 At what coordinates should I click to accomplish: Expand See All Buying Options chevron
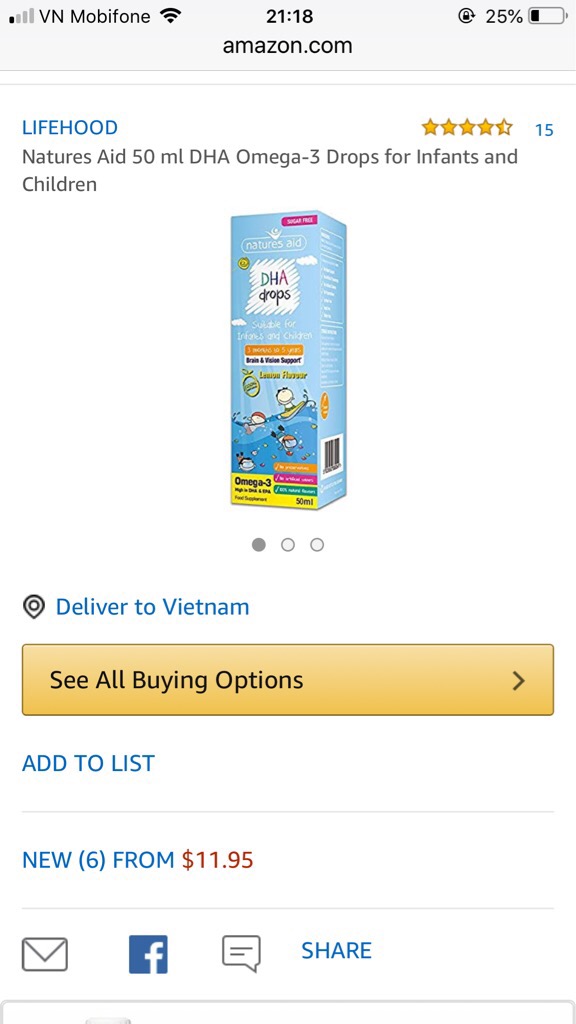(519, 680)
